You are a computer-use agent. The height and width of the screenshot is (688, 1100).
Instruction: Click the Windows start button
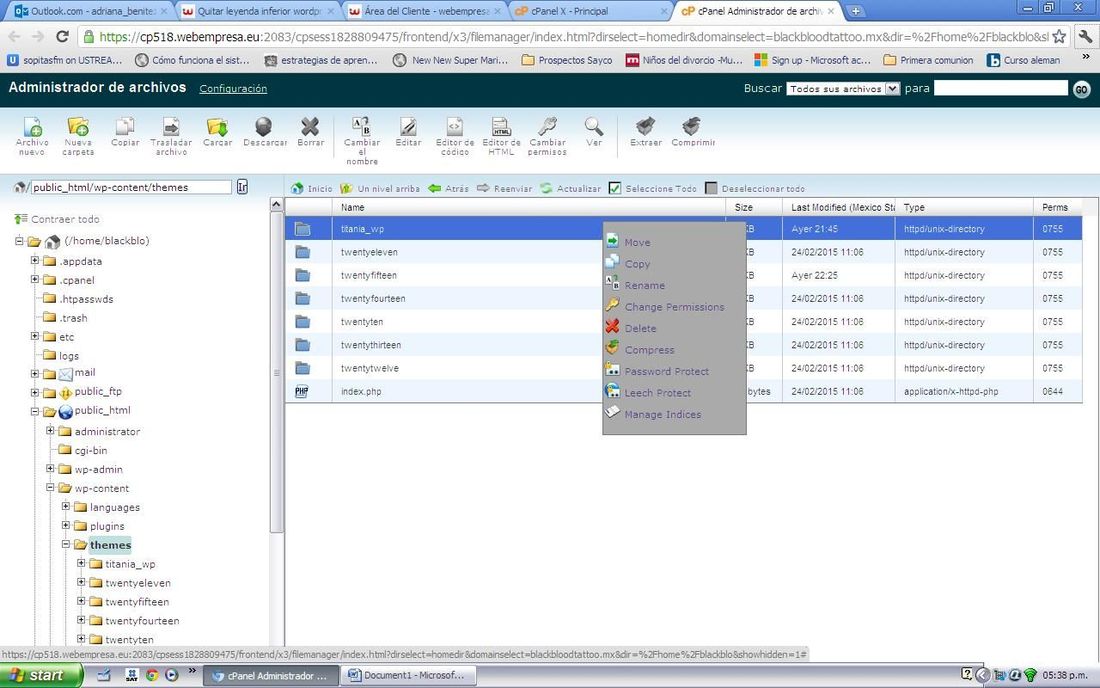pyautogui.click(x=41, y=675)
